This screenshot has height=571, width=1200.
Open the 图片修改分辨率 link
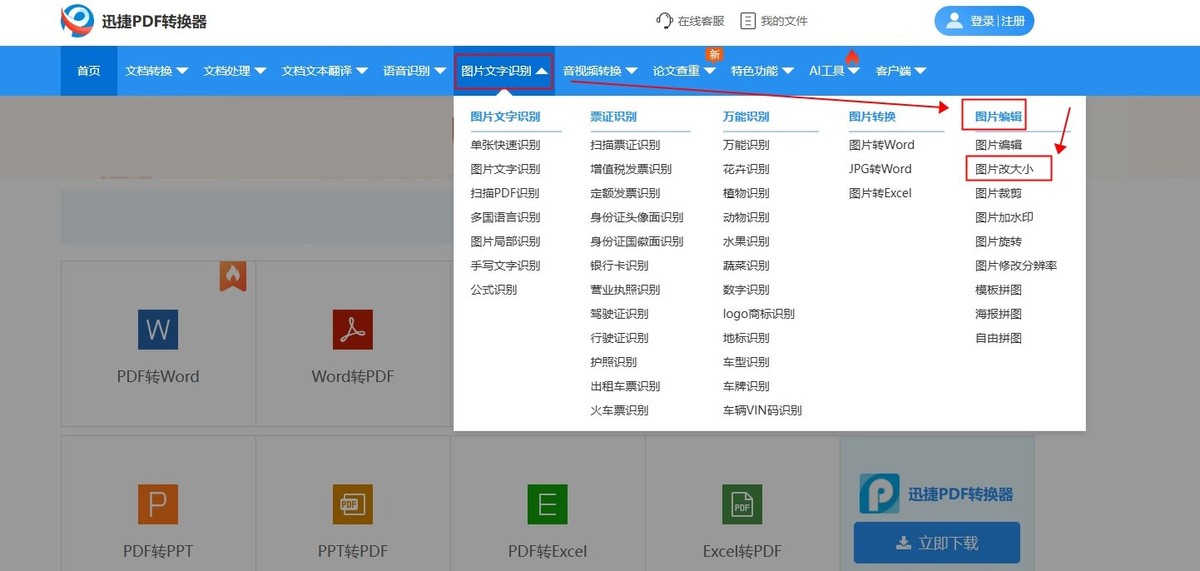click(1016, 265)
